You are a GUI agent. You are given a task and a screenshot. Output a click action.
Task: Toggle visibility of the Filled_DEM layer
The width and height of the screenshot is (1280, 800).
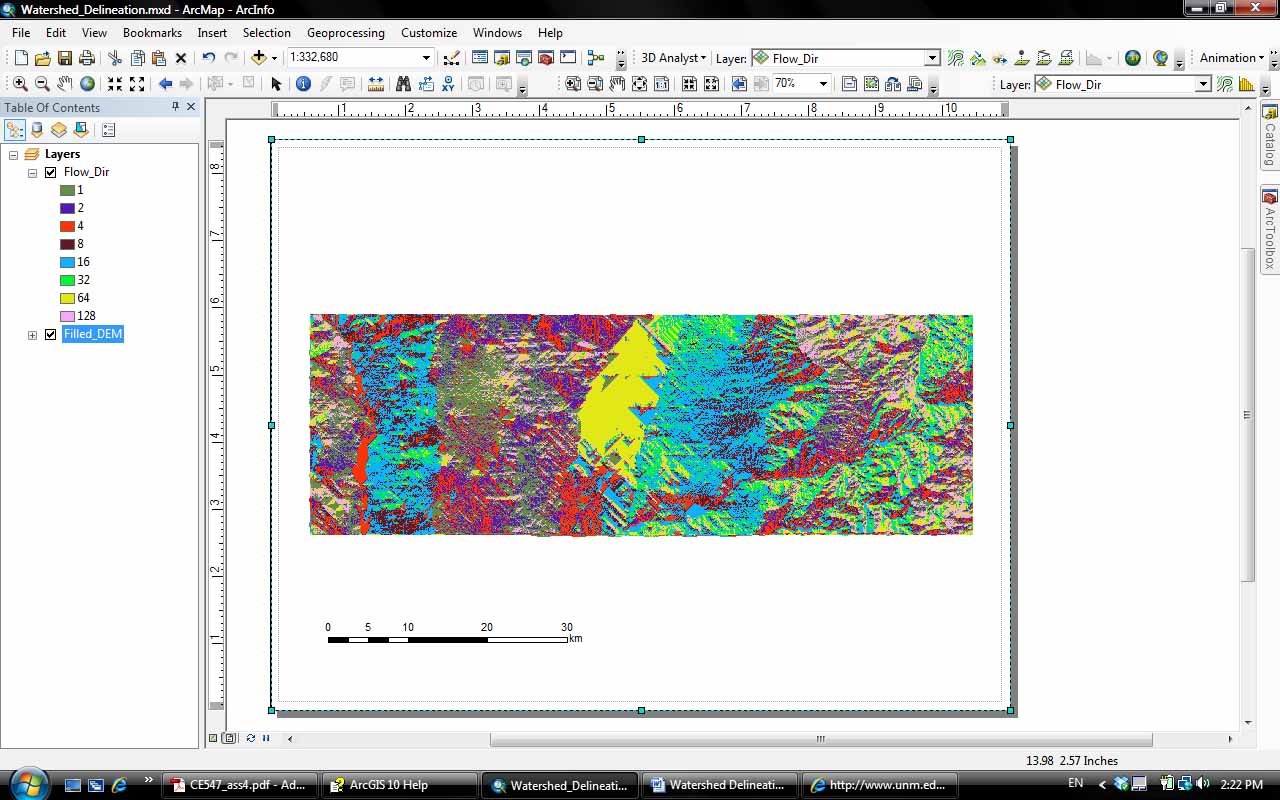click(x=49, y=334)
